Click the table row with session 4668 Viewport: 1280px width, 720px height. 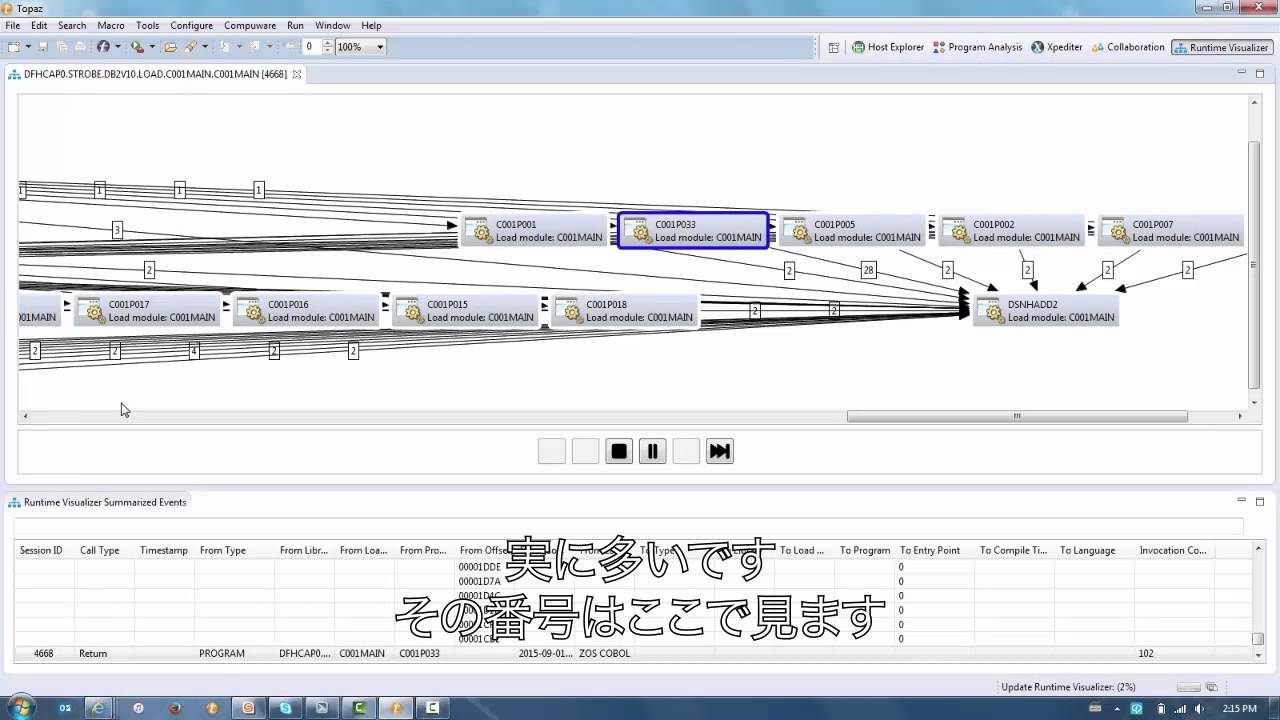coord(634,653)
